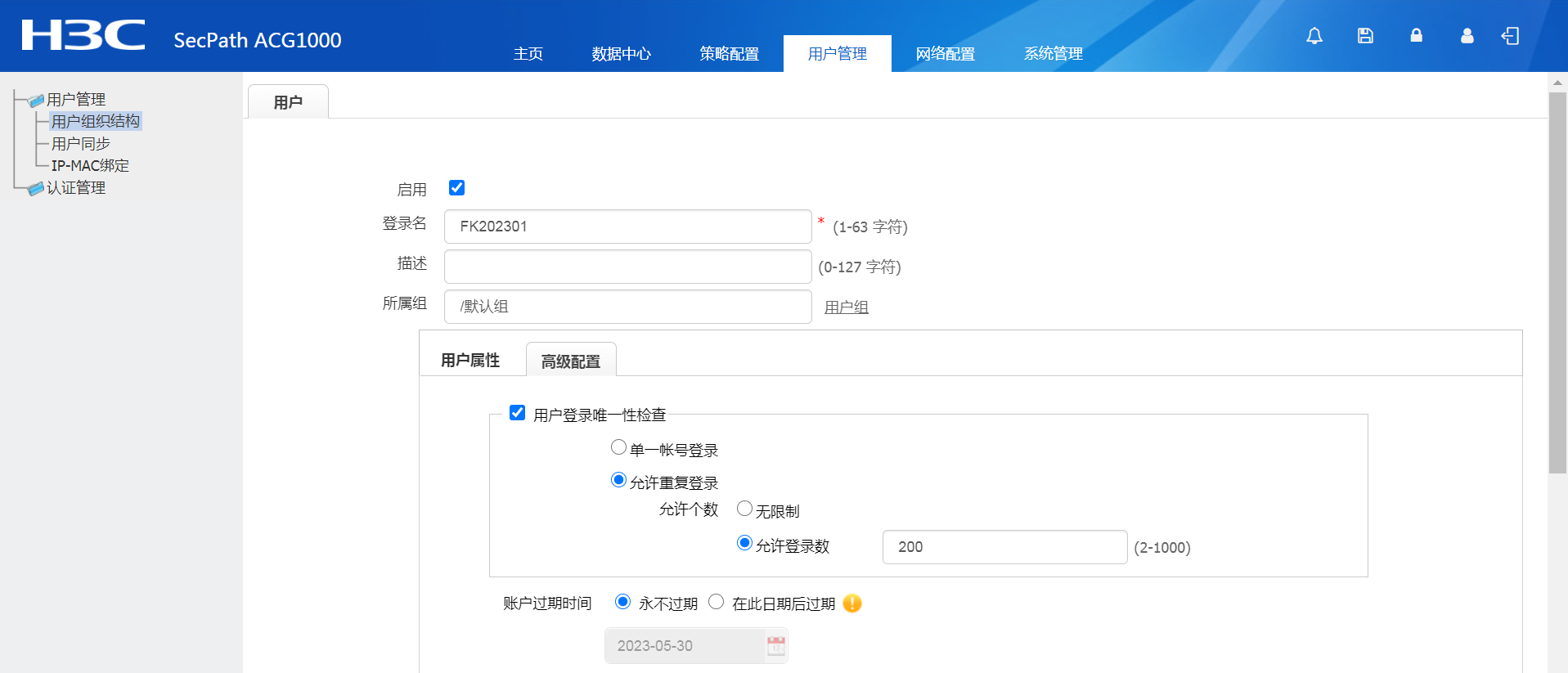Viewport: 1568px width, 673px height.
Task: Open the 策略配置 navigation tab
Action: 730,54
